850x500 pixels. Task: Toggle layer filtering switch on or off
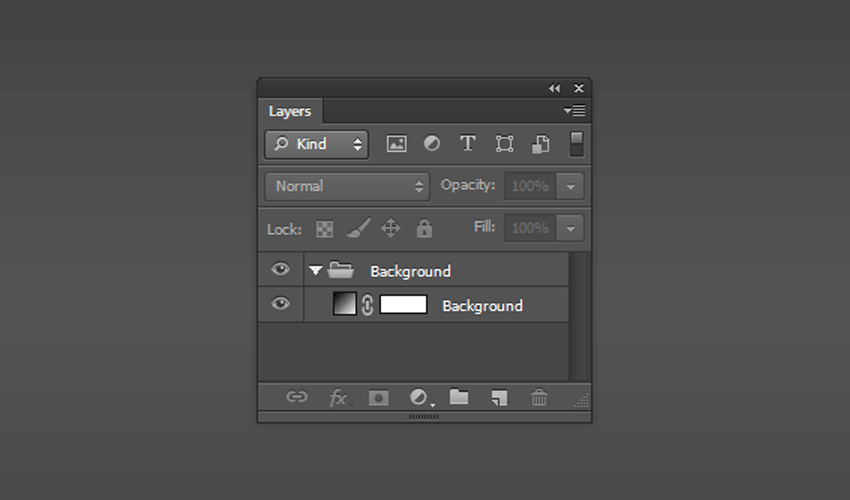coord(576,144)
